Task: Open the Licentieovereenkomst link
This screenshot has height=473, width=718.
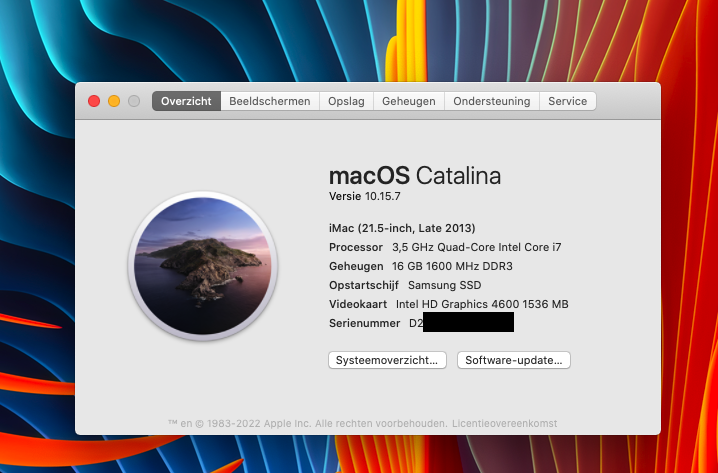Action: (x=505, y=424)
